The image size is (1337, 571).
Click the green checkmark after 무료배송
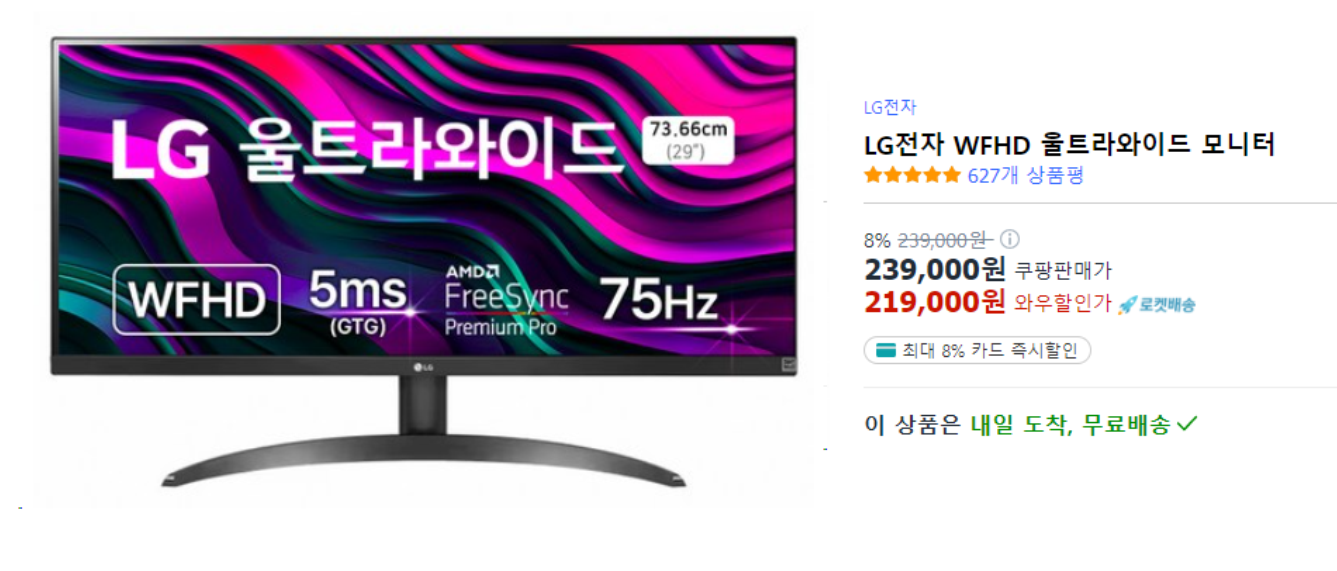coord(1186,424)
